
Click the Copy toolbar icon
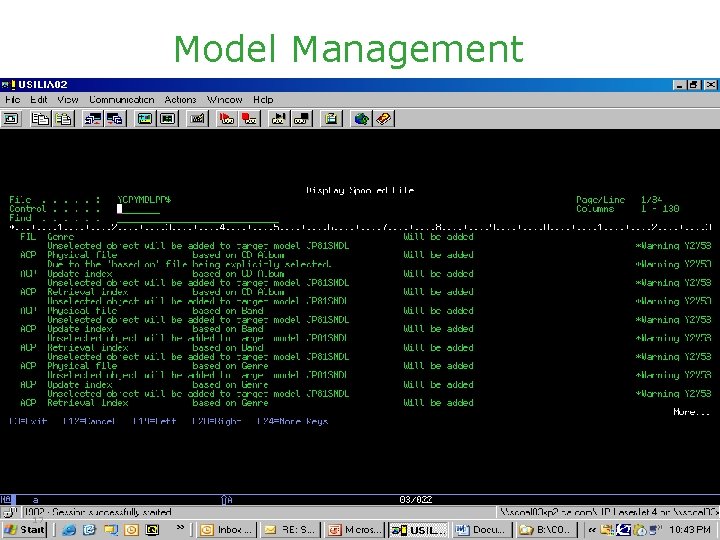(x=40, y=119)
